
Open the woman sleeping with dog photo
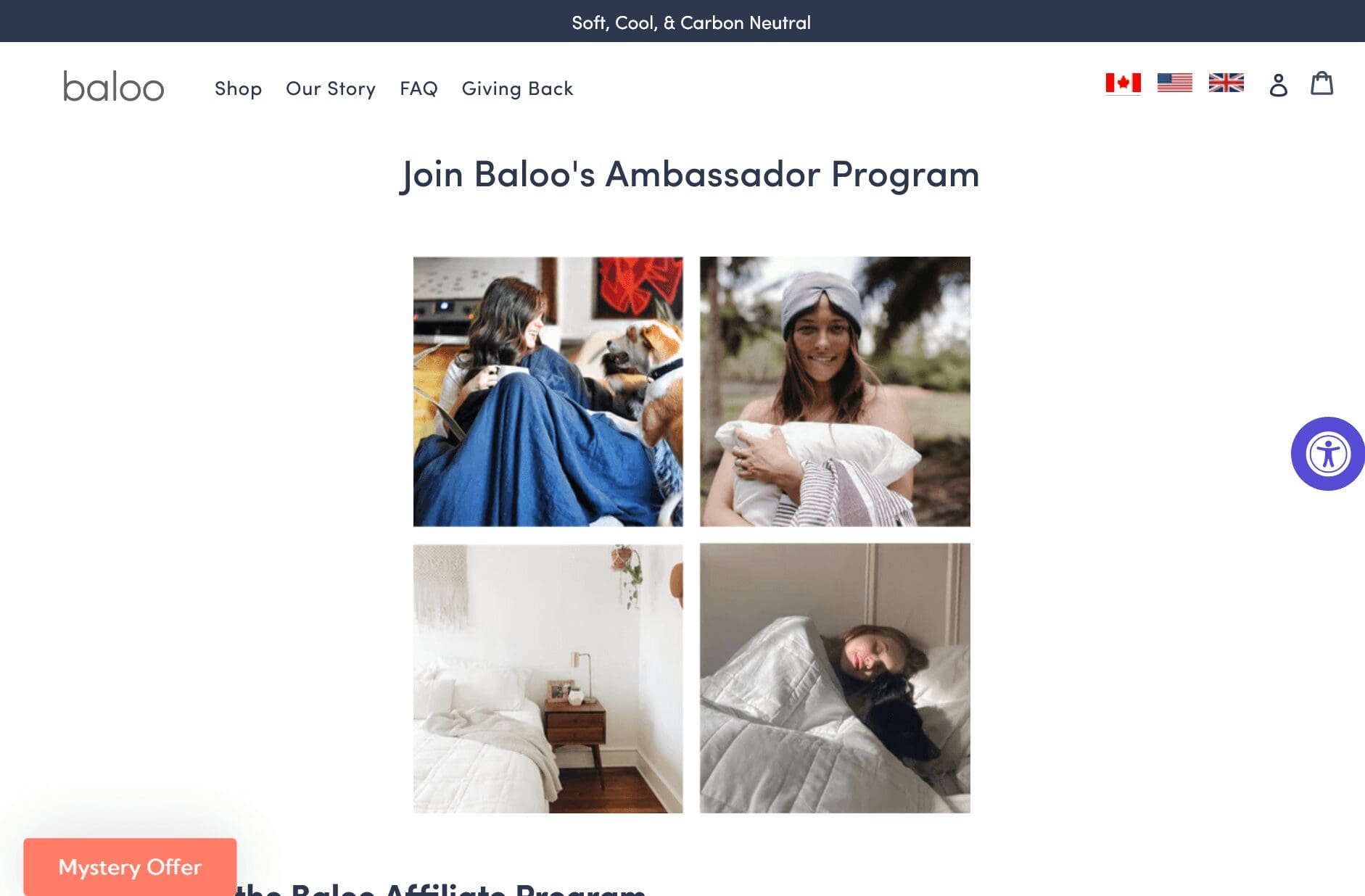[835, 679]
